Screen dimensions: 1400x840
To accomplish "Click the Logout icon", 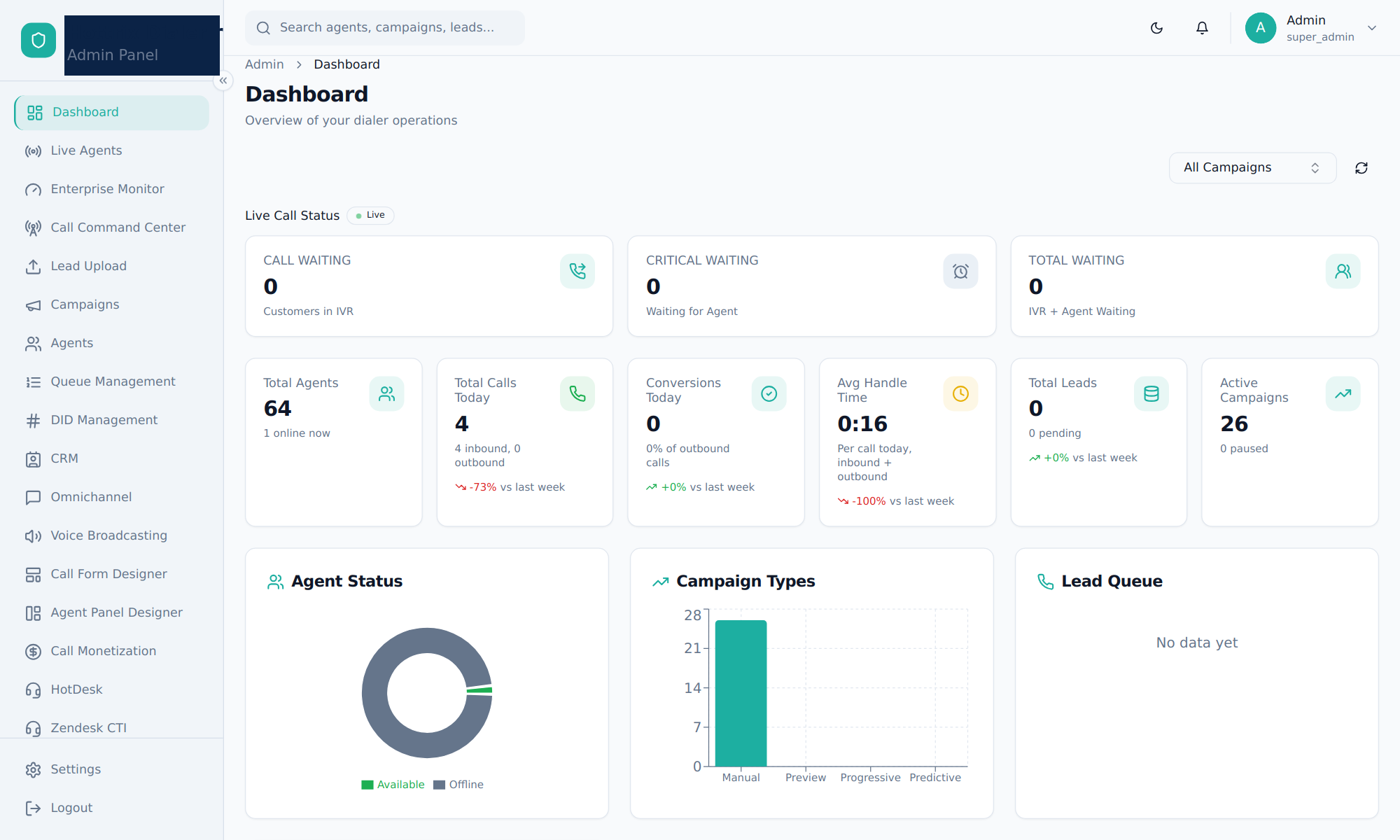I will (33, 808).
